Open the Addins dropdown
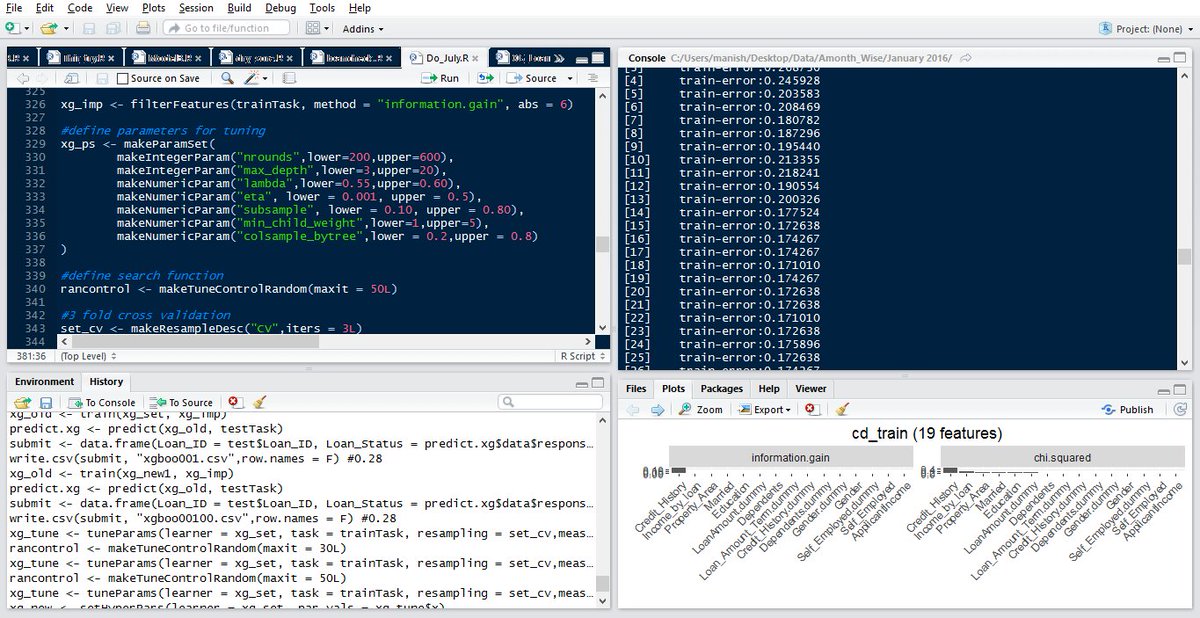 coord(363,29)
